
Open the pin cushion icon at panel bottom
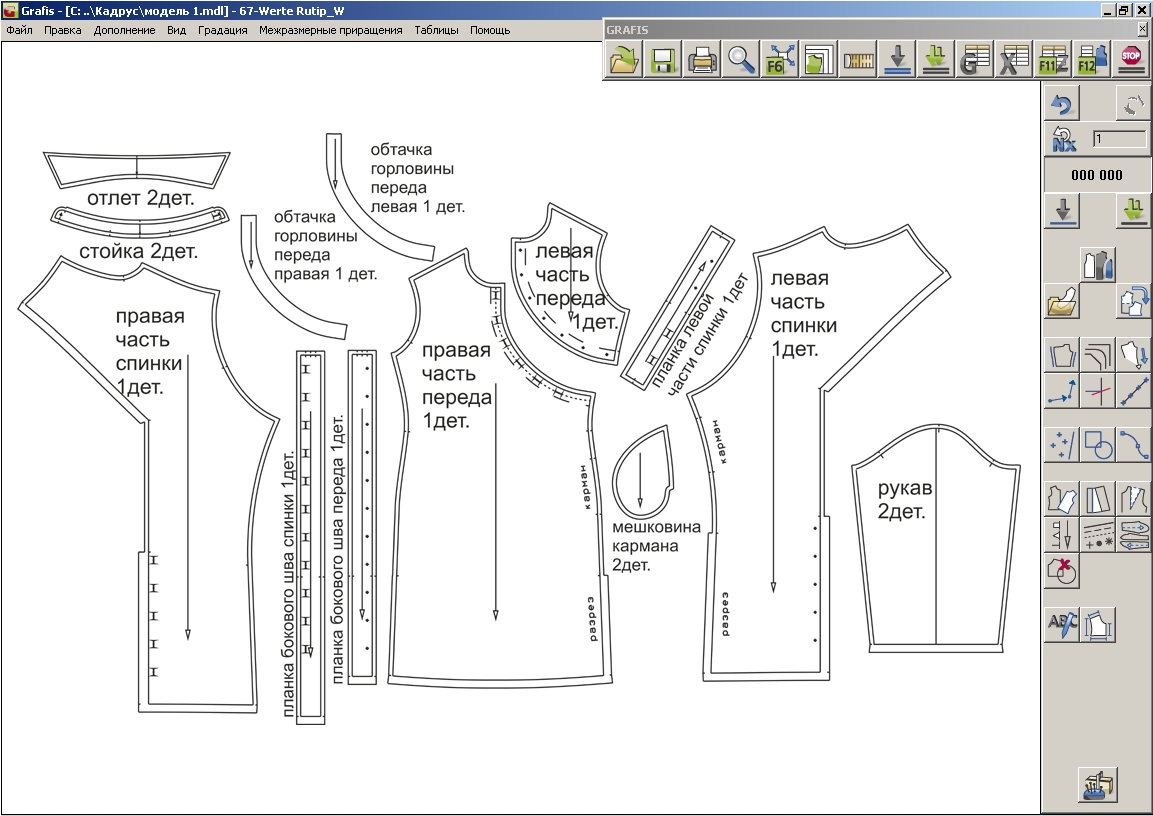pyautogui.click(x=1098, y=784)
